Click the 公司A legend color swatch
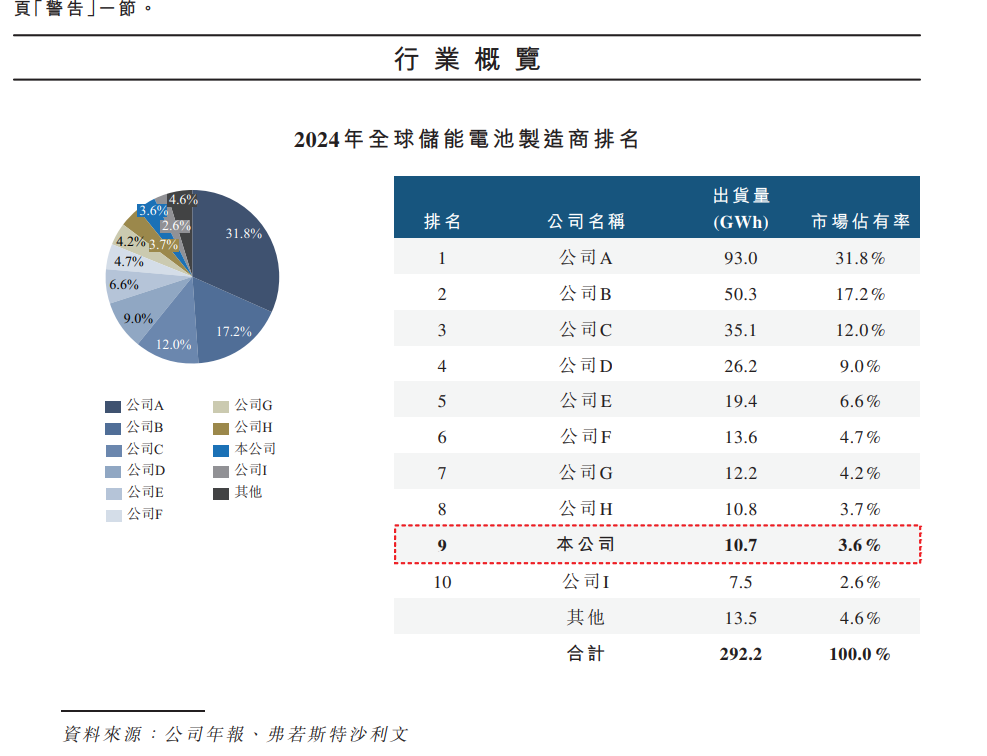 [113, 406]
